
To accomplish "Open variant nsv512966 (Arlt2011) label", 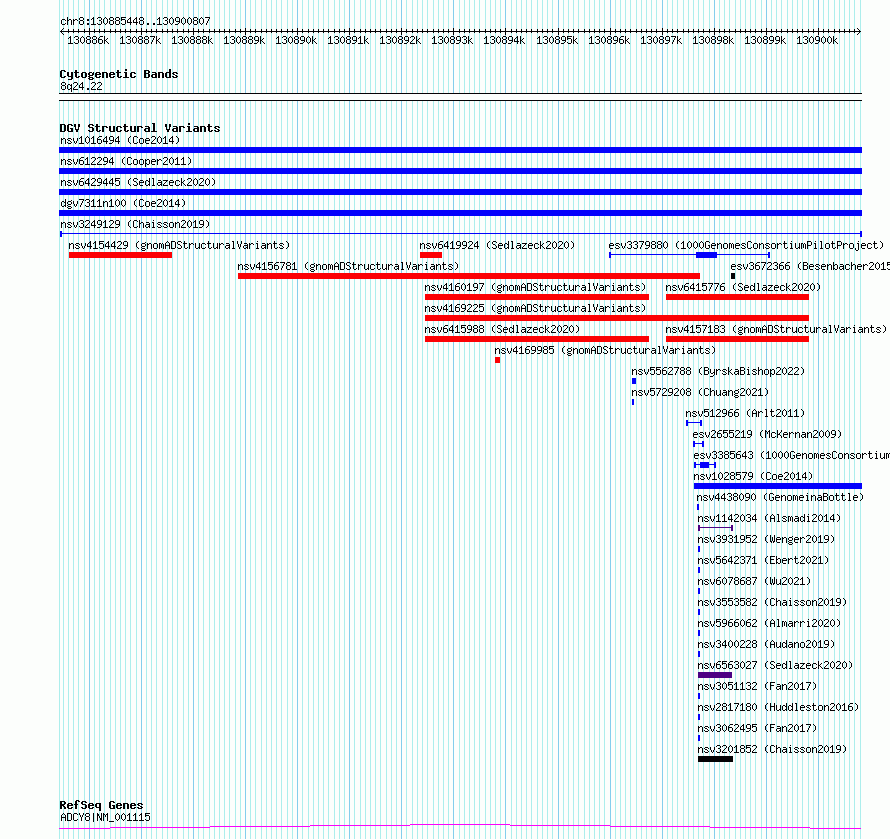I will click(x=745, y=413).
